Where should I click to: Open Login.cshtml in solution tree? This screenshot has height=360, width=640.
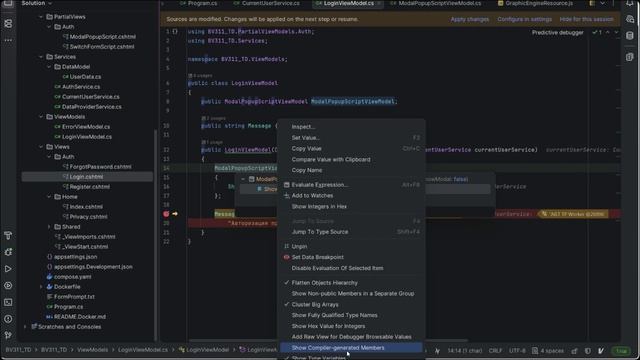tap(87, 177)
